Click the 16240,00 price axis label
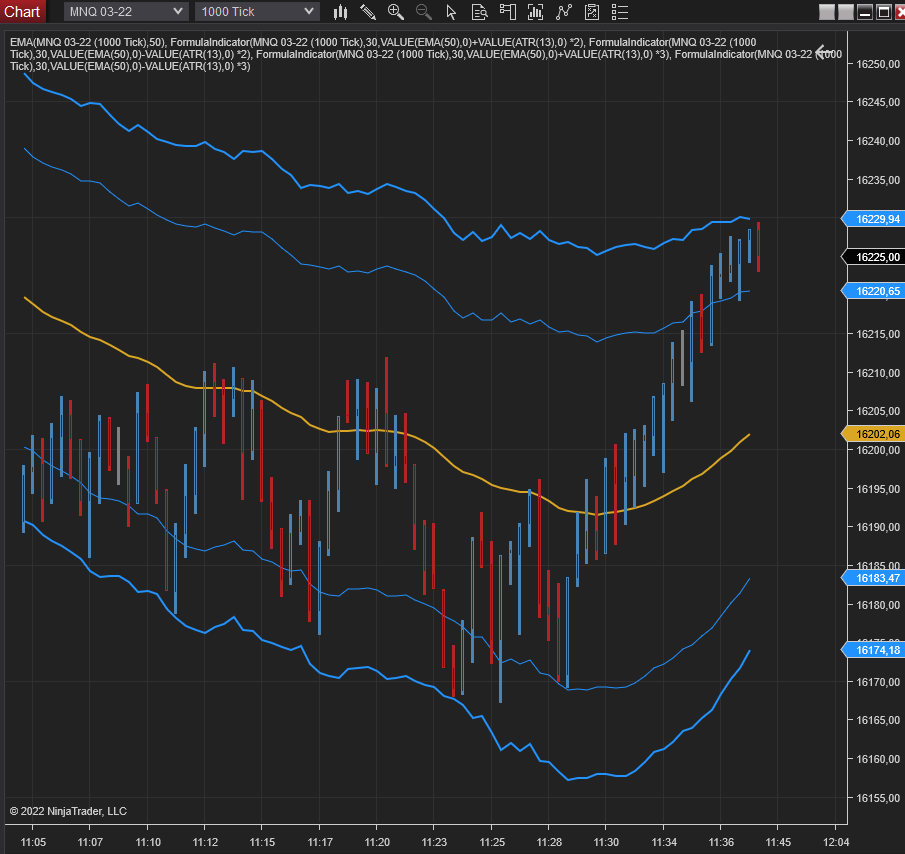The width and height of the screenshot is (905, 854). click(x=878, y=141)
